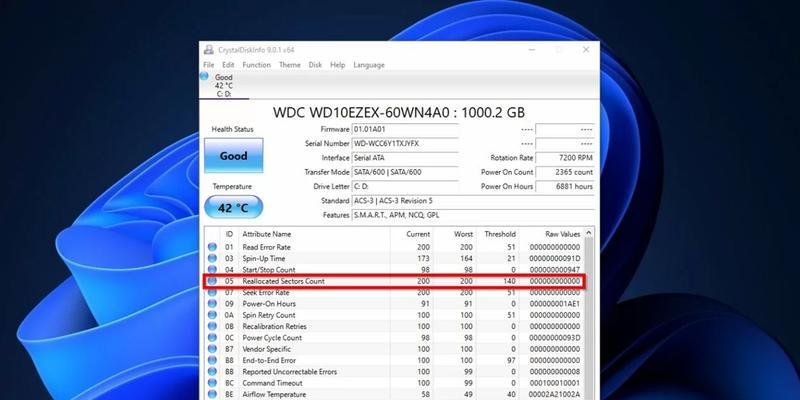Click the status orb for Start/Stop Count
Image resolution: width=800 pixels, height=400 pixels.
tap(212, 270)
